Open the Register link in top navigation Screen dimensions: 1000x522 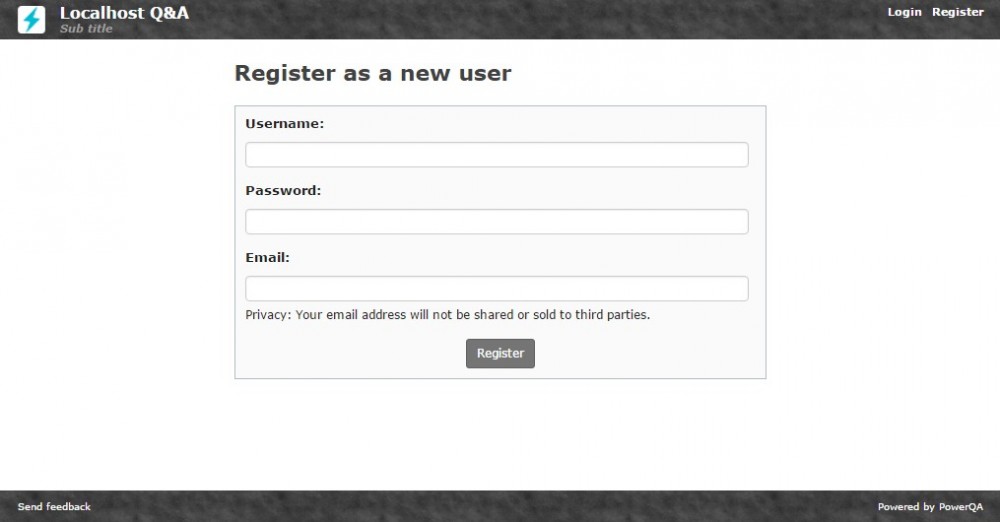click(x=958, y=12)
